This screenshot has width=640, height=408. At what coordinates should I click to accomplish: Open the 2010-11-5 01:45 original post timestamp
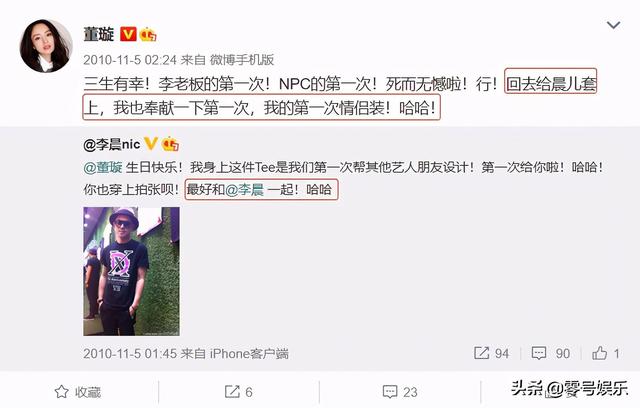tap(130, 353)
